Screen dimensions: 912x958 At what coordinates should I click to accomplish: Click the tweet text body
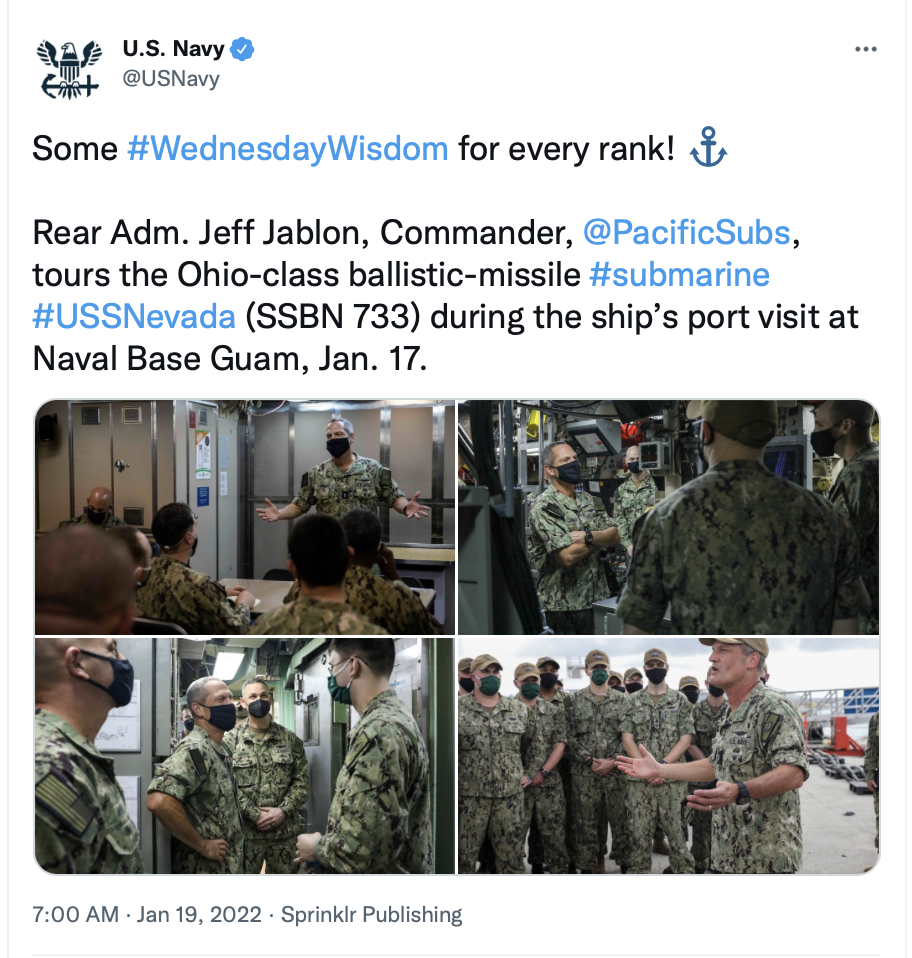445,252
